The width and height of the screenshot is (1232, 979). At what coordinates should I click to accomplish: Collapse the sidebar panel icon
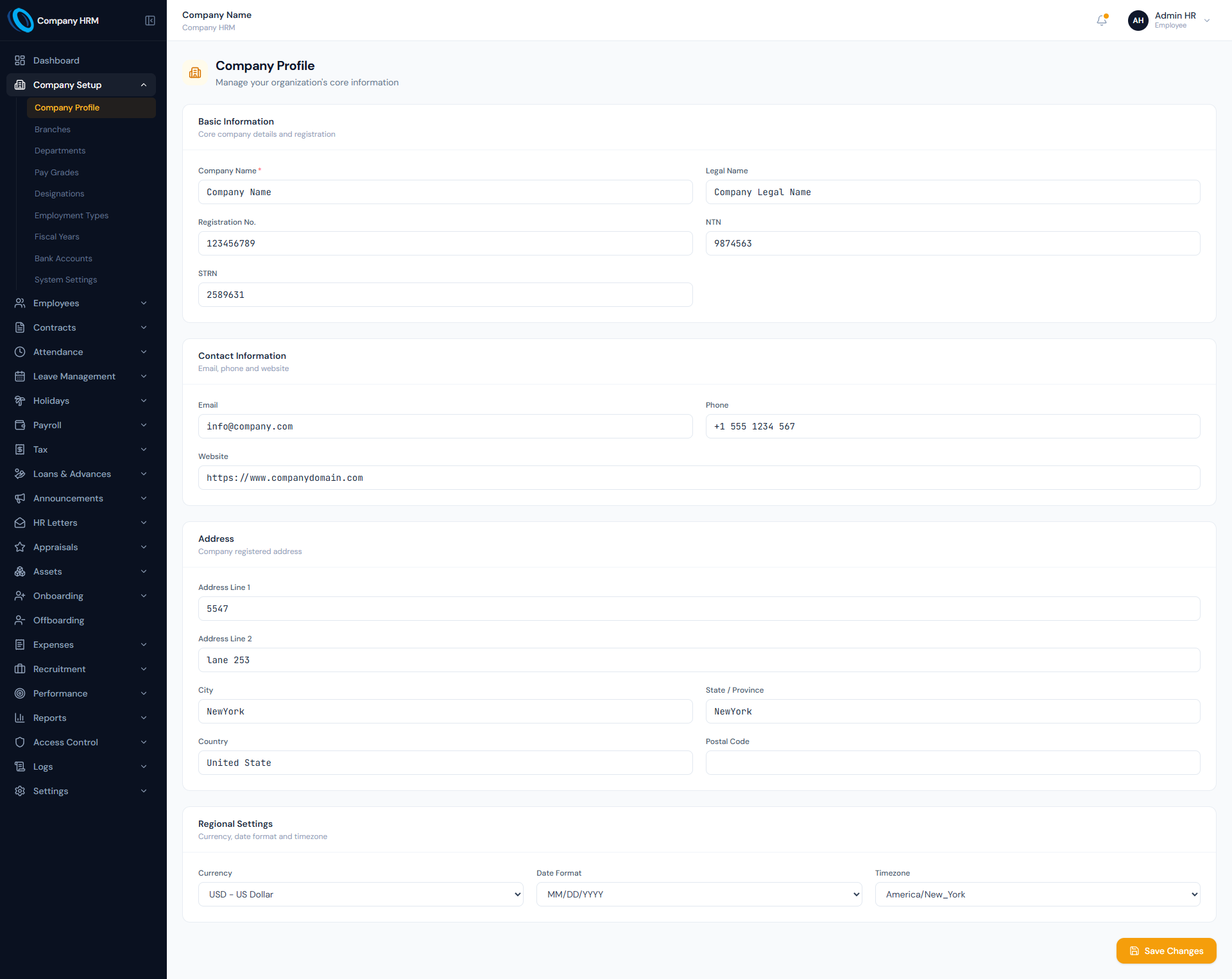pyautogui.click(x=150, y=21)
